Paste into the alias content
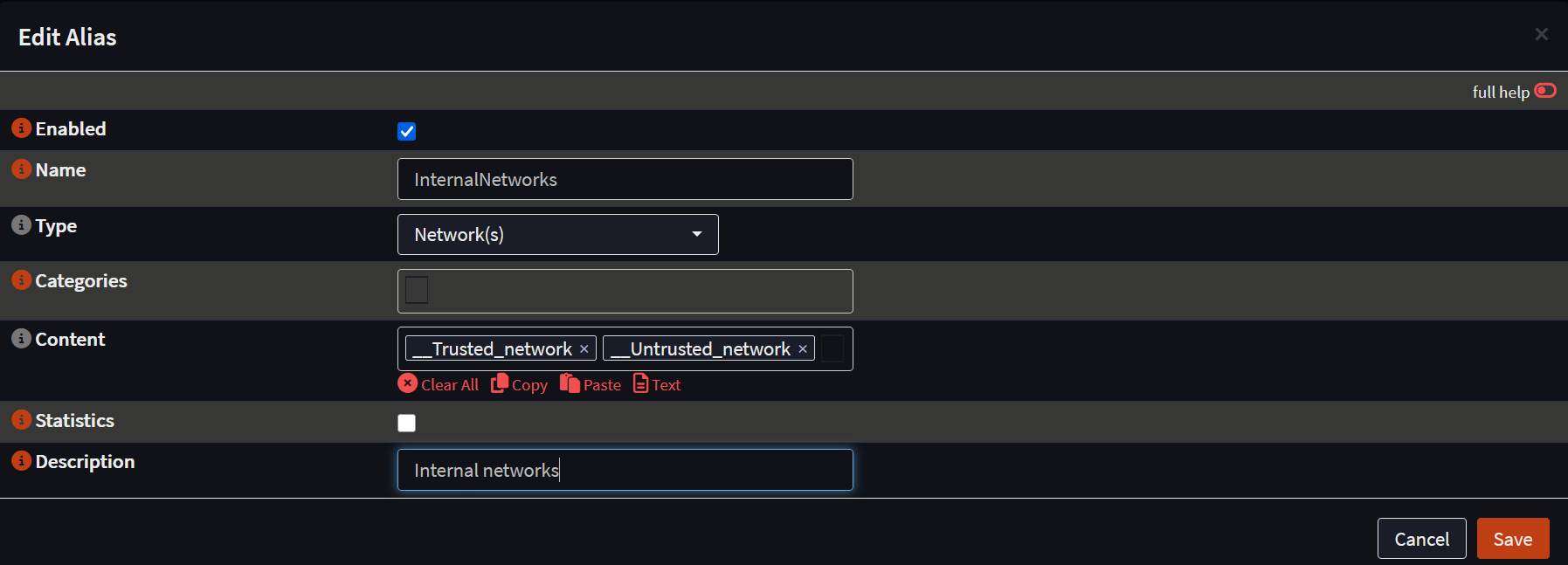 pyautogui.click(x=591, y=385)
